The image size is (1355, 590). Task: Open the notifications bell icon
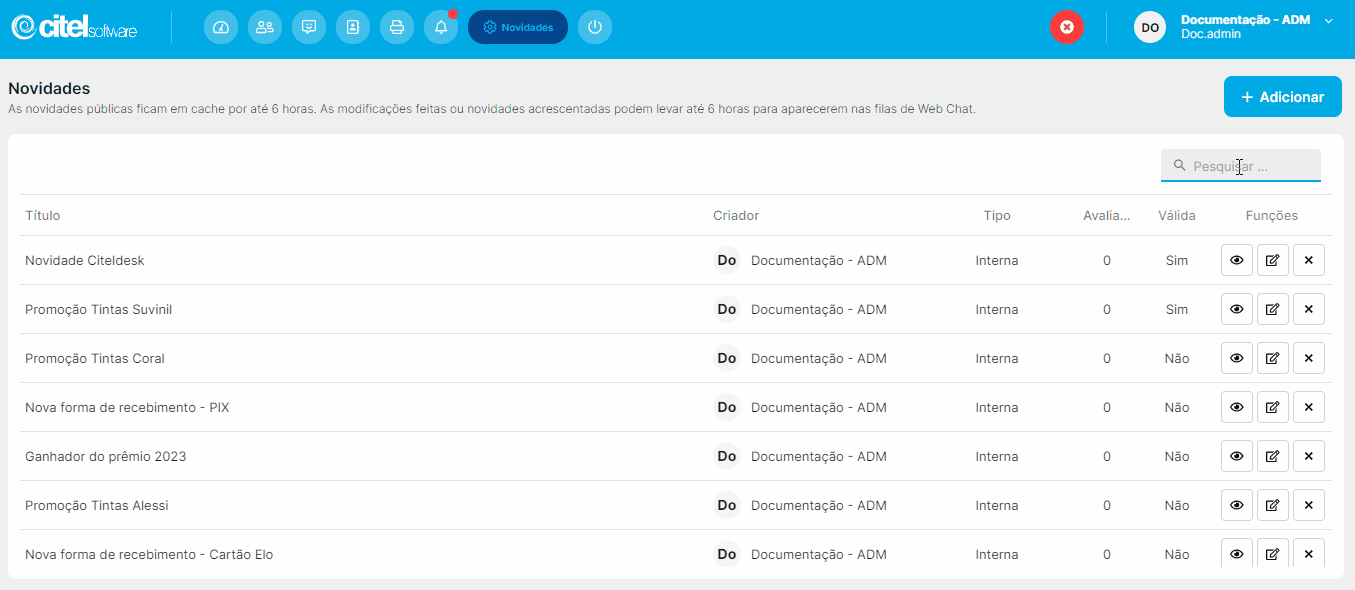point(441,27)
